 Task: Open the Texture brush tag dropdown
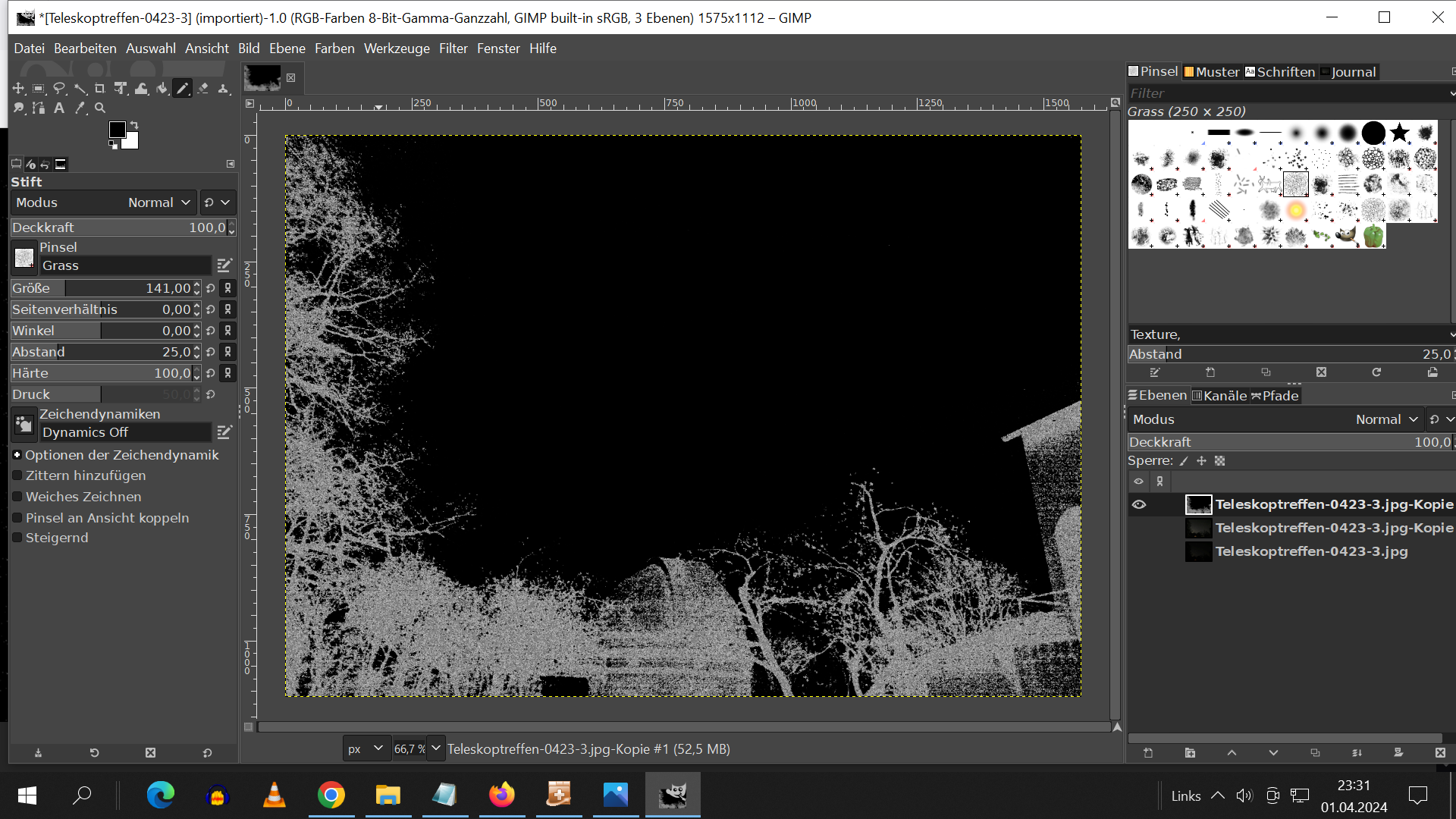(1451, 334)
